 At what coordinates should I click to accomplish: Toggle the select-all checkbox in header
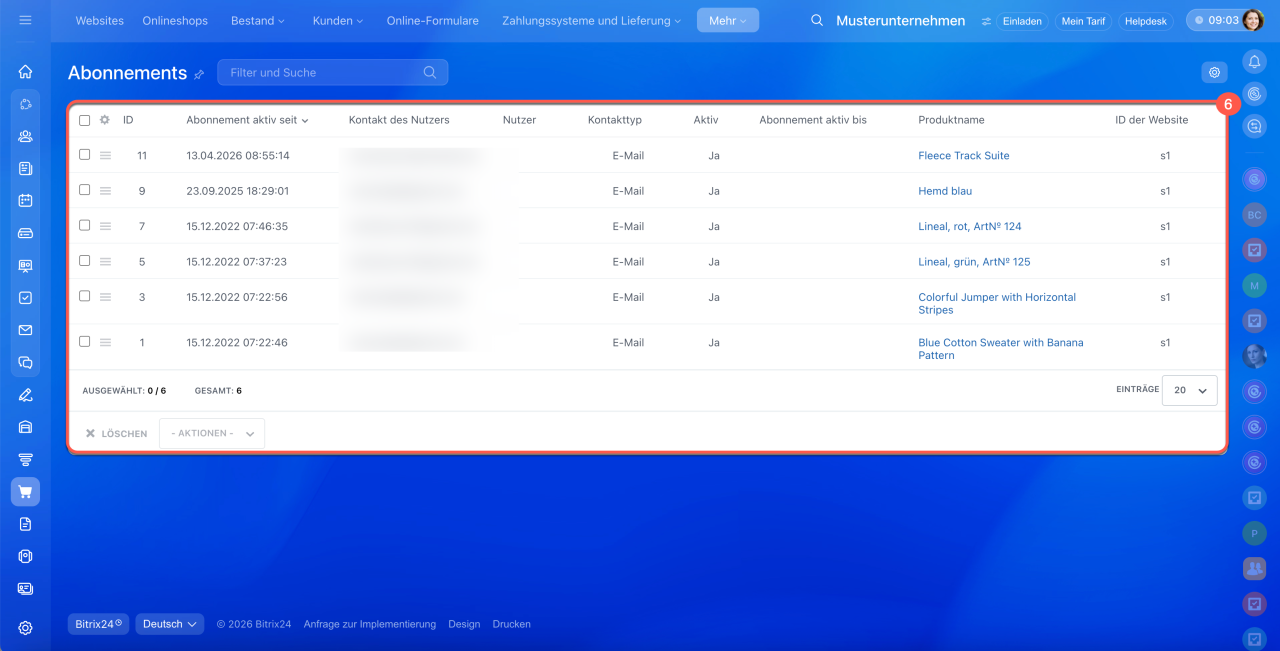pos(85,120)
